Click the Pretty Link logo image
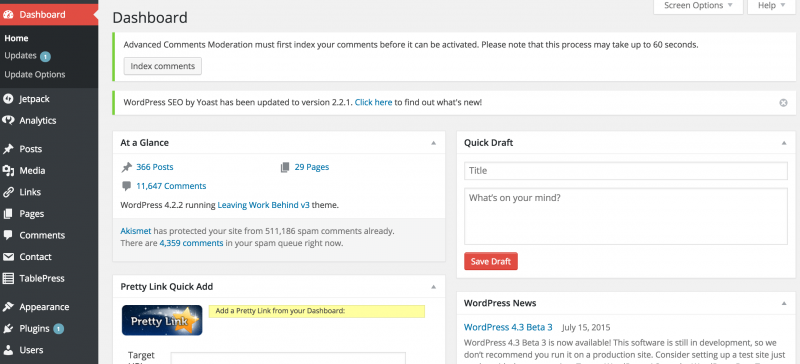The height and width of the screenshot is (364, 800). [x=162, y=320]
